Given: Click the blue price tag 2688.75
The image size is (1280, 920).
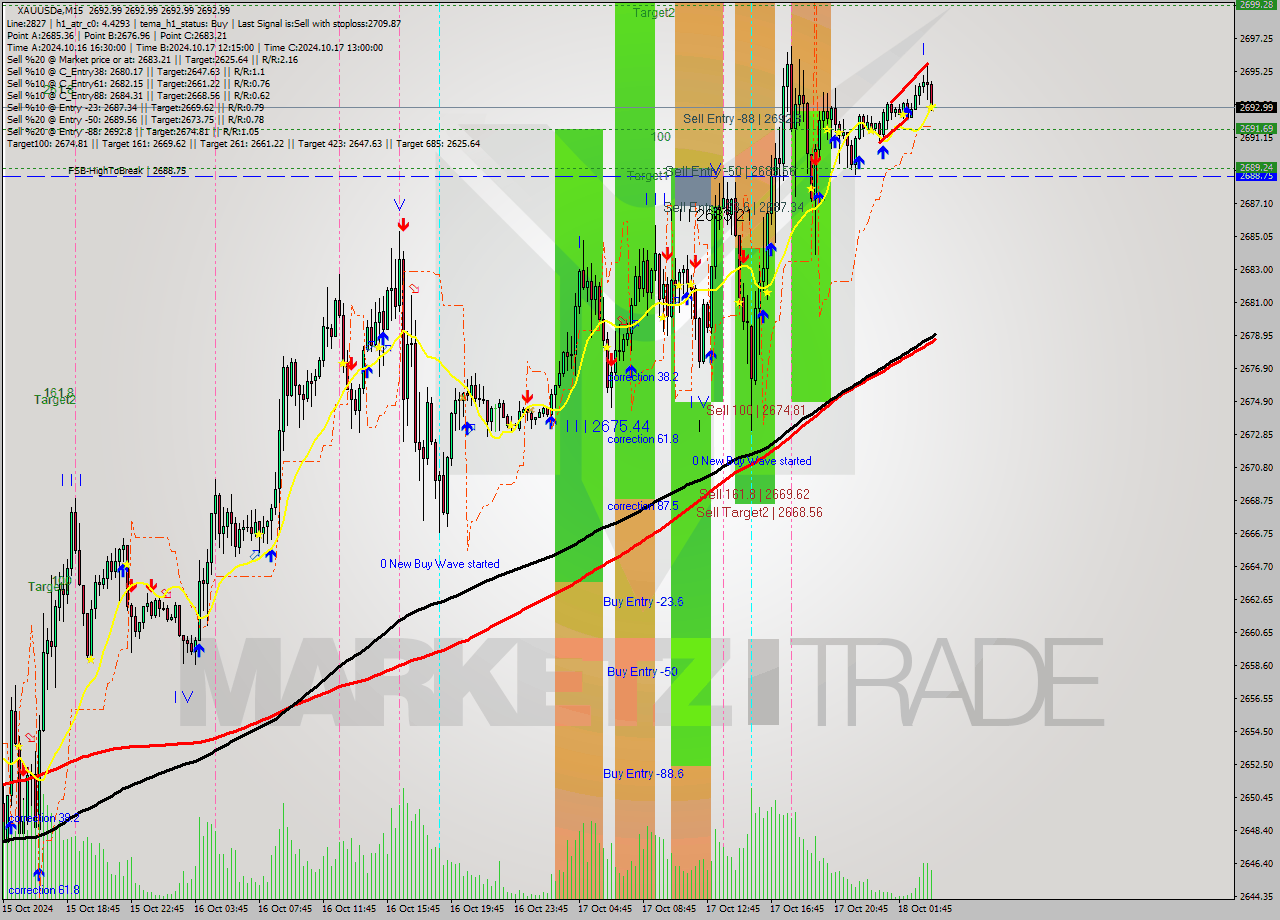Looking at the screenshot, I should [1256, 176].
